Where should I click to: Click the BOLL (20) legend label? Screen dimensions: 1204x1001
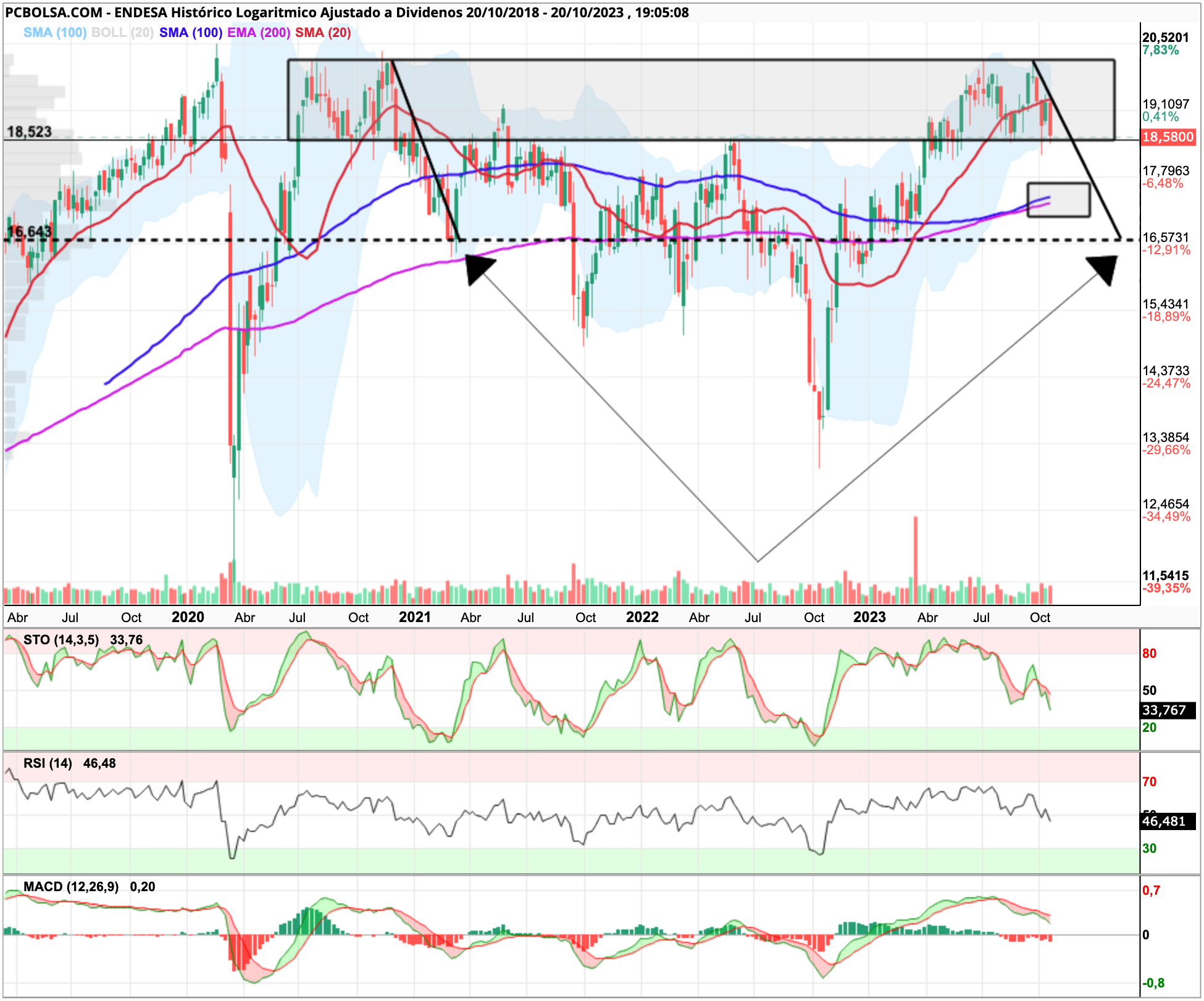tap(122, 33)
